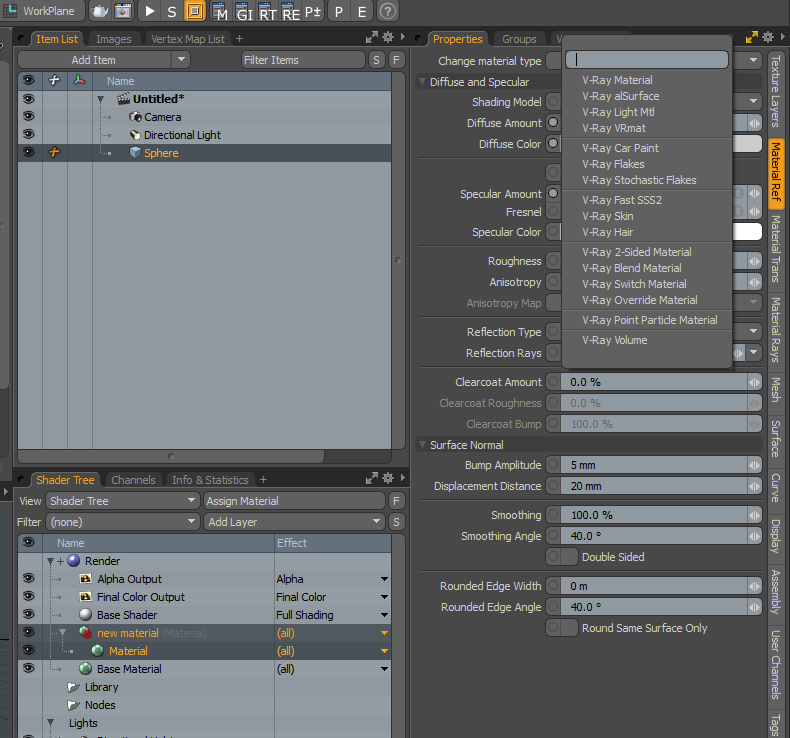Pick V-Ray Blend Material option
The image size is (790, 738).
pos(632,268)
